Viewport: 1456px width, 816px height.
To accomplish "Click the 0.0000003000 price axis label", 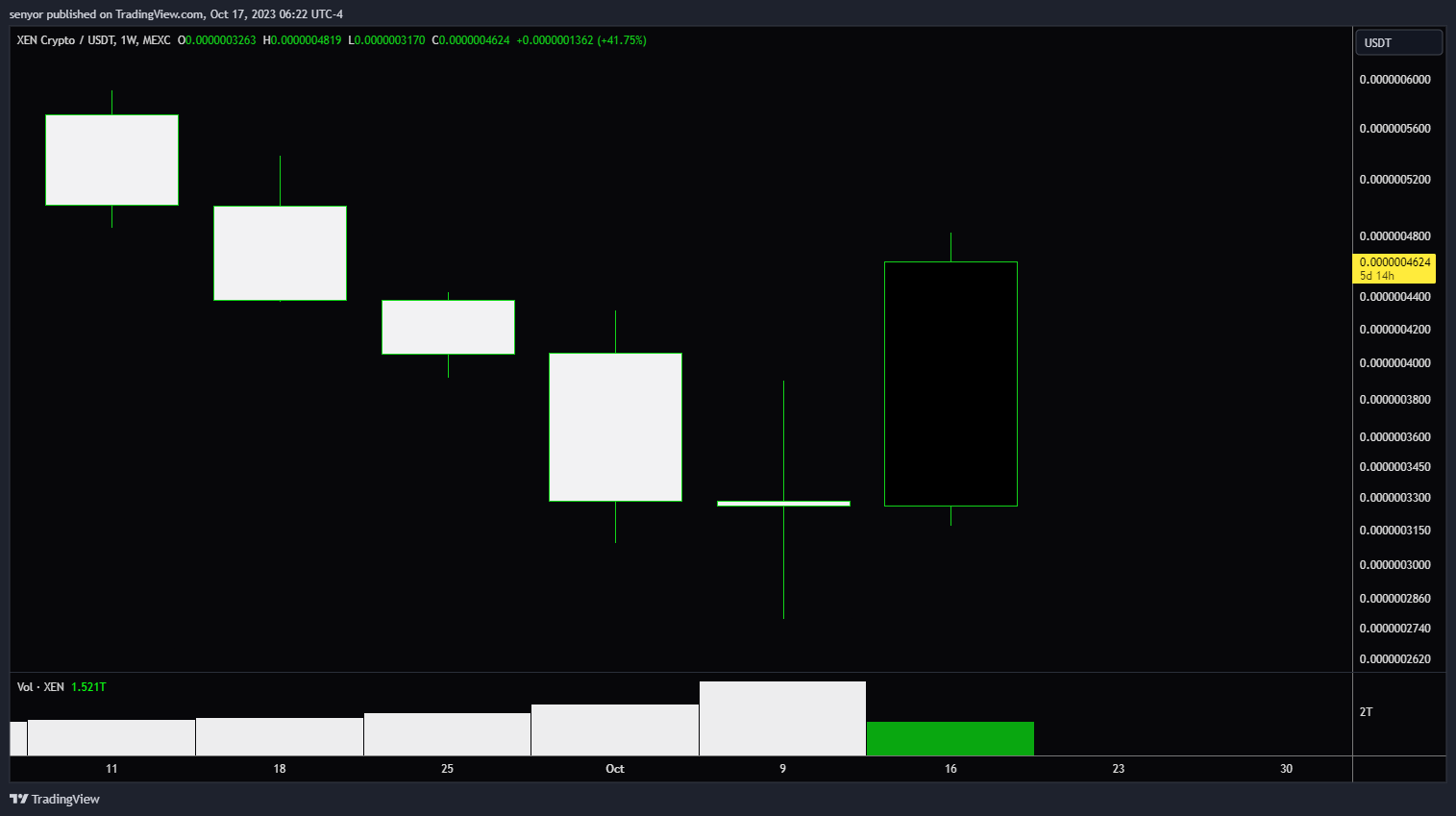I will (1394, 565).
